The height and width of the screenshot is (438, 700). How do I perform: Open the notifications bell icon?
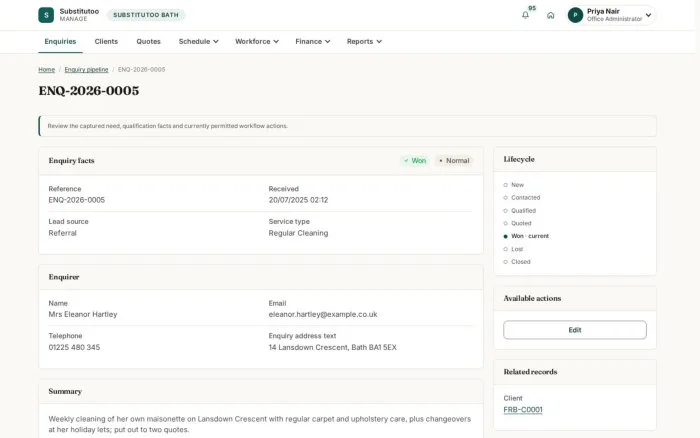(x=525, y=15)
